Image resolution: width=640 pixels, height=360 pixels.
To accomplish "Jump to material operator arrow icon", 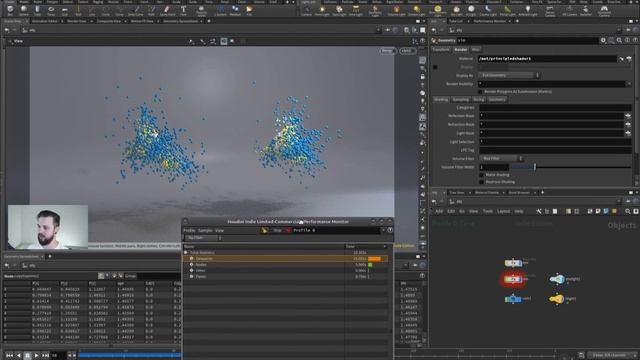I will point(621,59).
